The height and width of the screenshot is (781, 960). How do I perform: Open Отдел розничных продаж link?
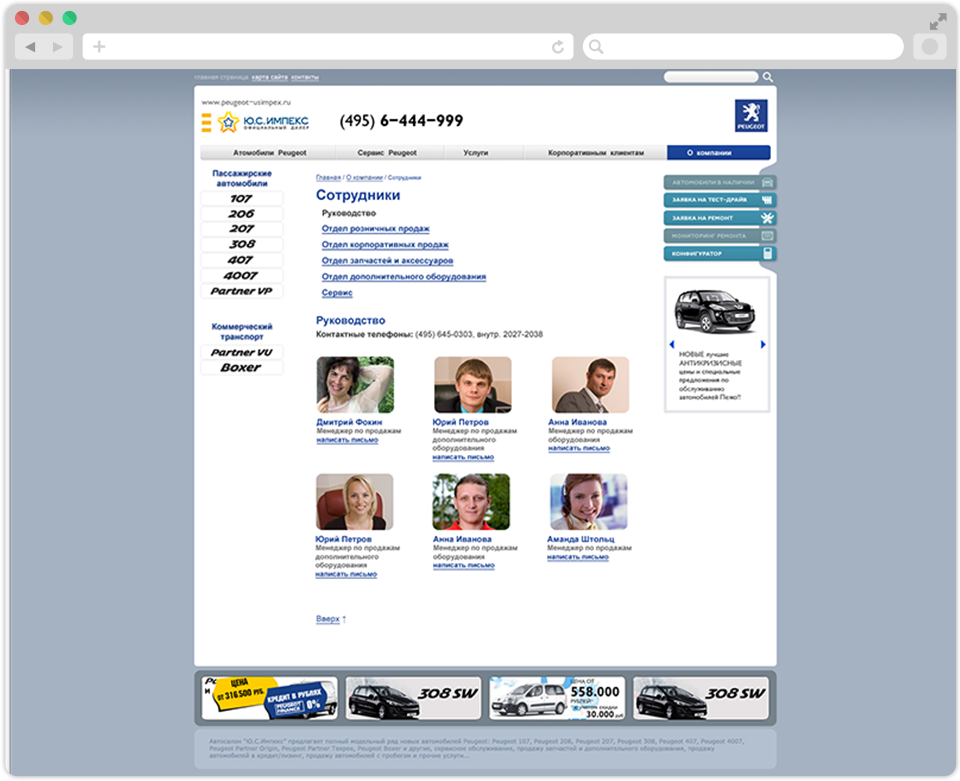(x=375, y=228)
